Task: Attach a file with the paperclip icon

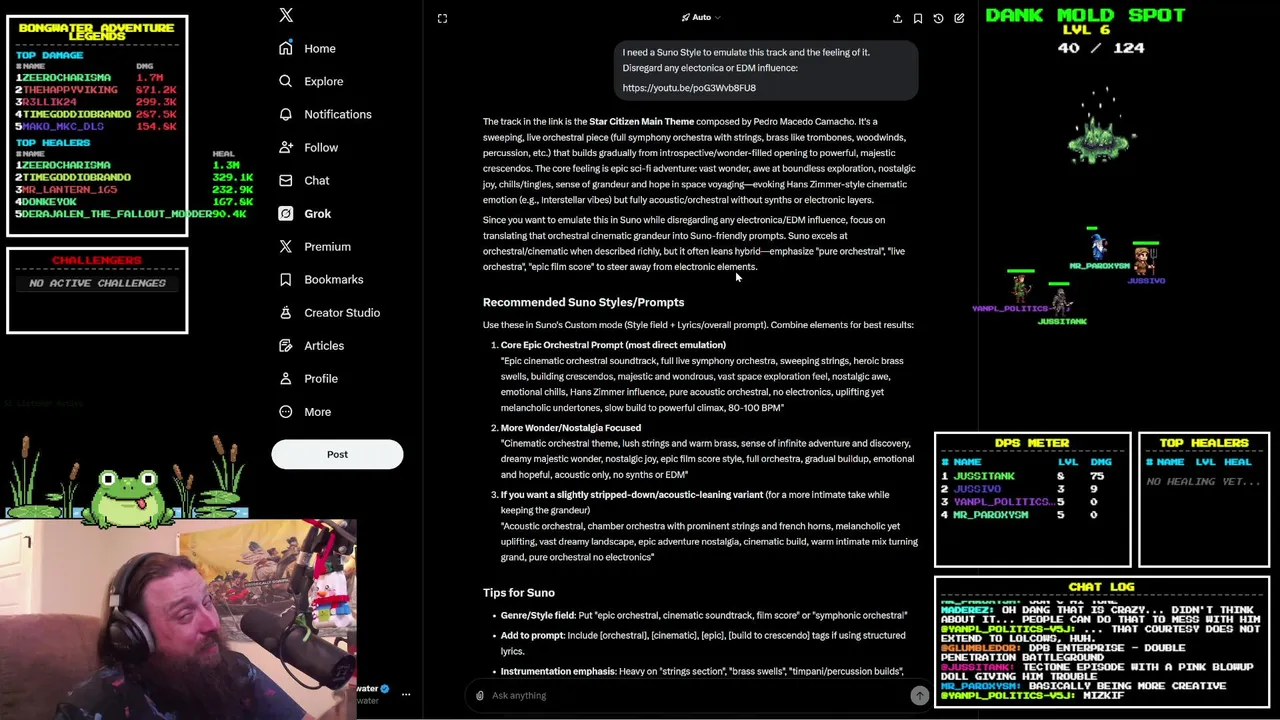Action: pos(480,695)
